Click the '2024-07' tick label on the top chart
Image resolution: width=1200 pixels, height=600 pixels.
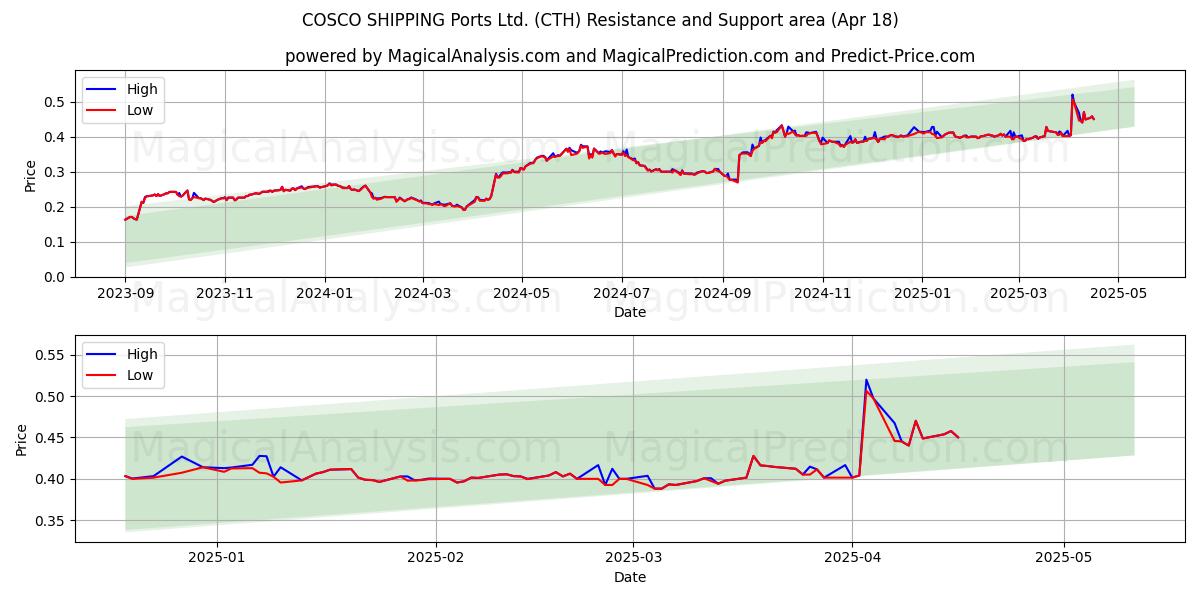623,294
